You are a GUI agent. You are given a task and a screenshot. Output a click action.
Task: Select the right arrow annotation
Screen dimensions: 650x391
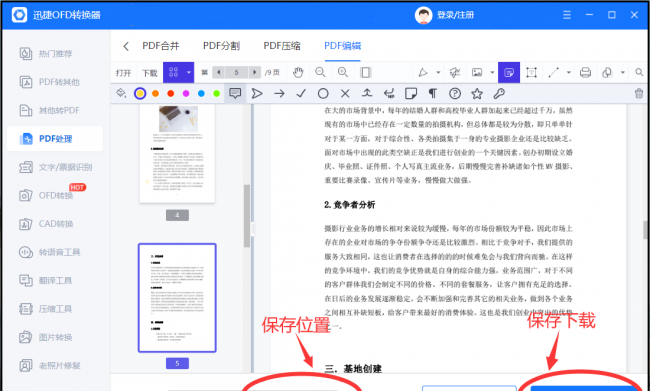[279, 94]
